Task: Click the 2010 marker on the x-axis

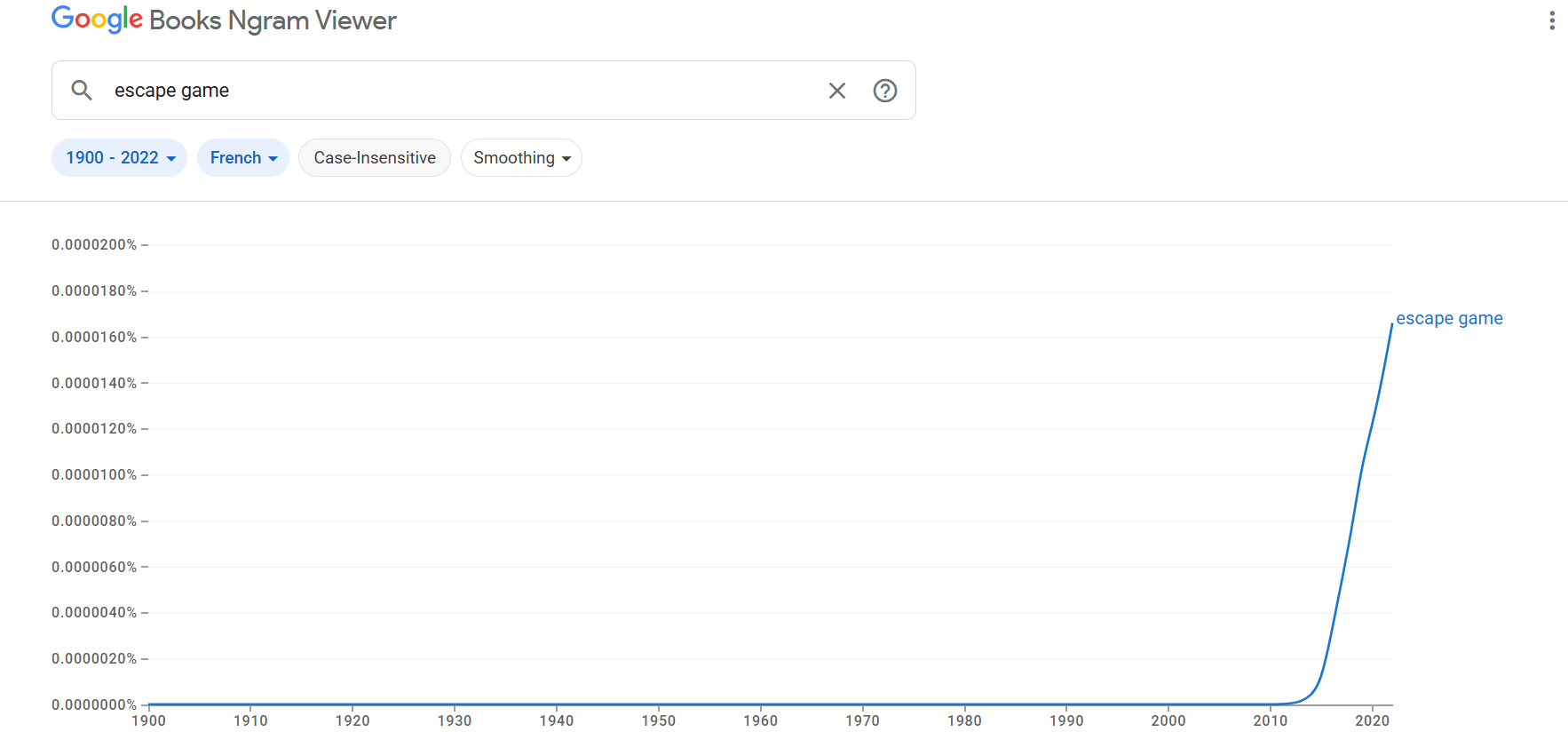Action: point(1270,720)
